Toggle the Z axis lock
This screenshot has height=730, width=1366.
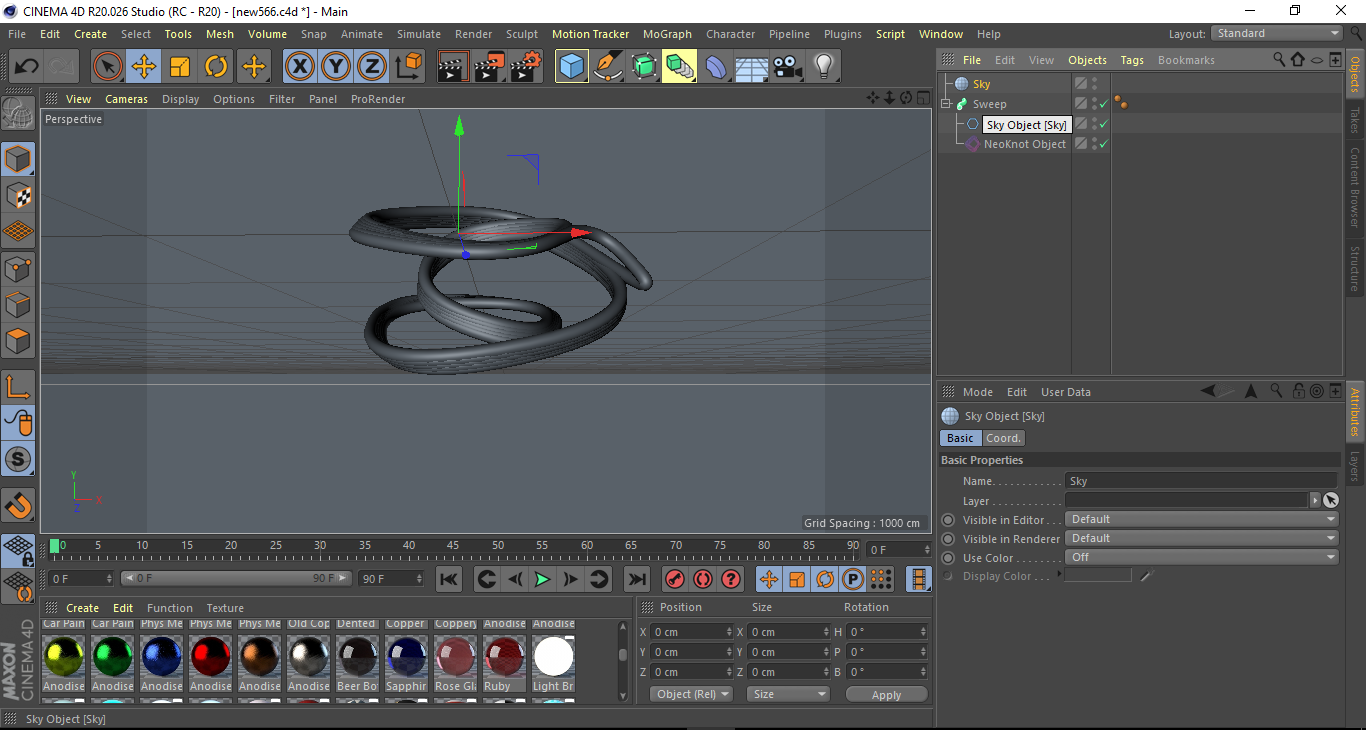[371, 67]
